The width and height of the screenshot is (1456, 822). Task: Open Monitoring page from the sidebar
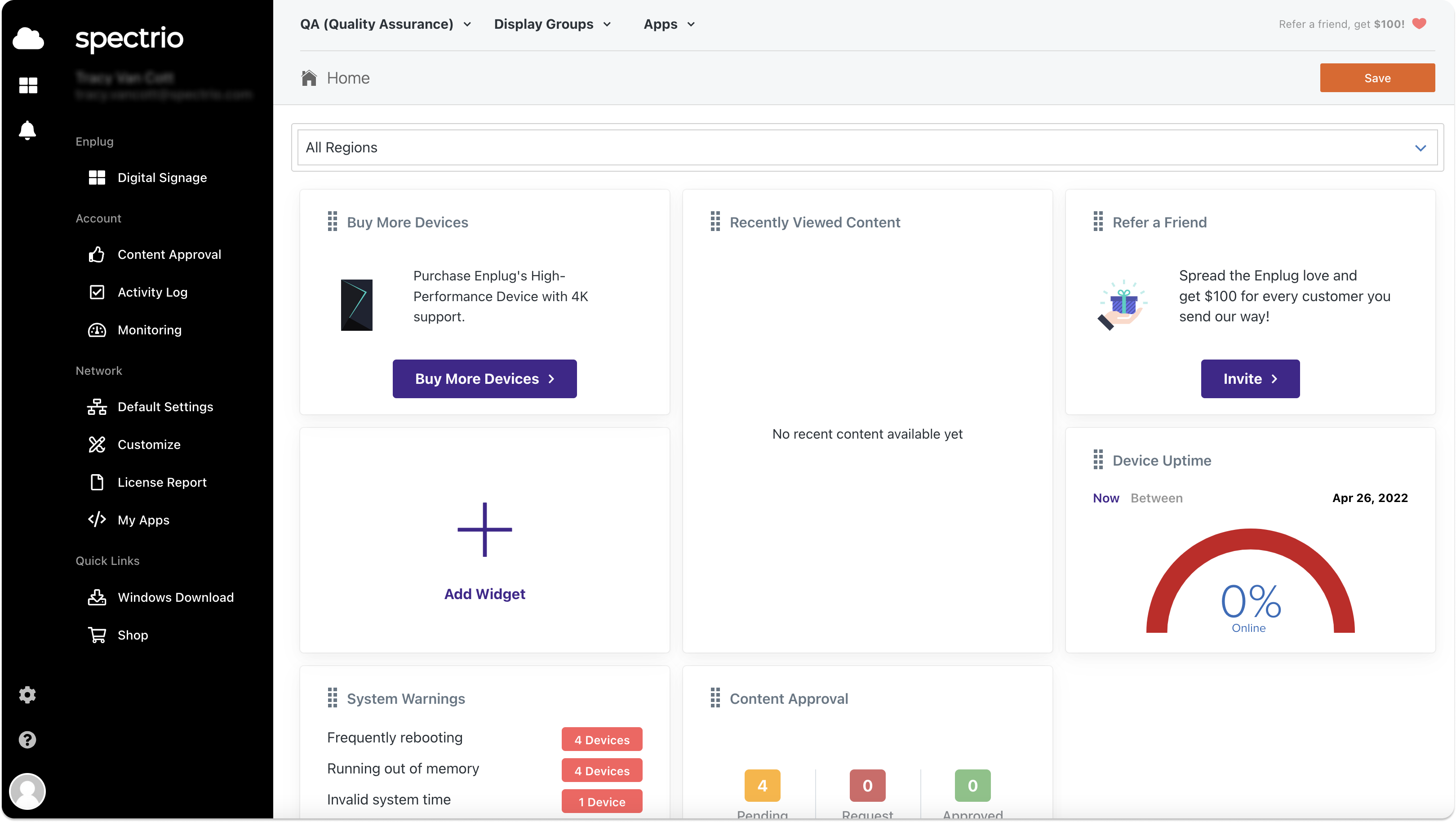pos(149,330)
